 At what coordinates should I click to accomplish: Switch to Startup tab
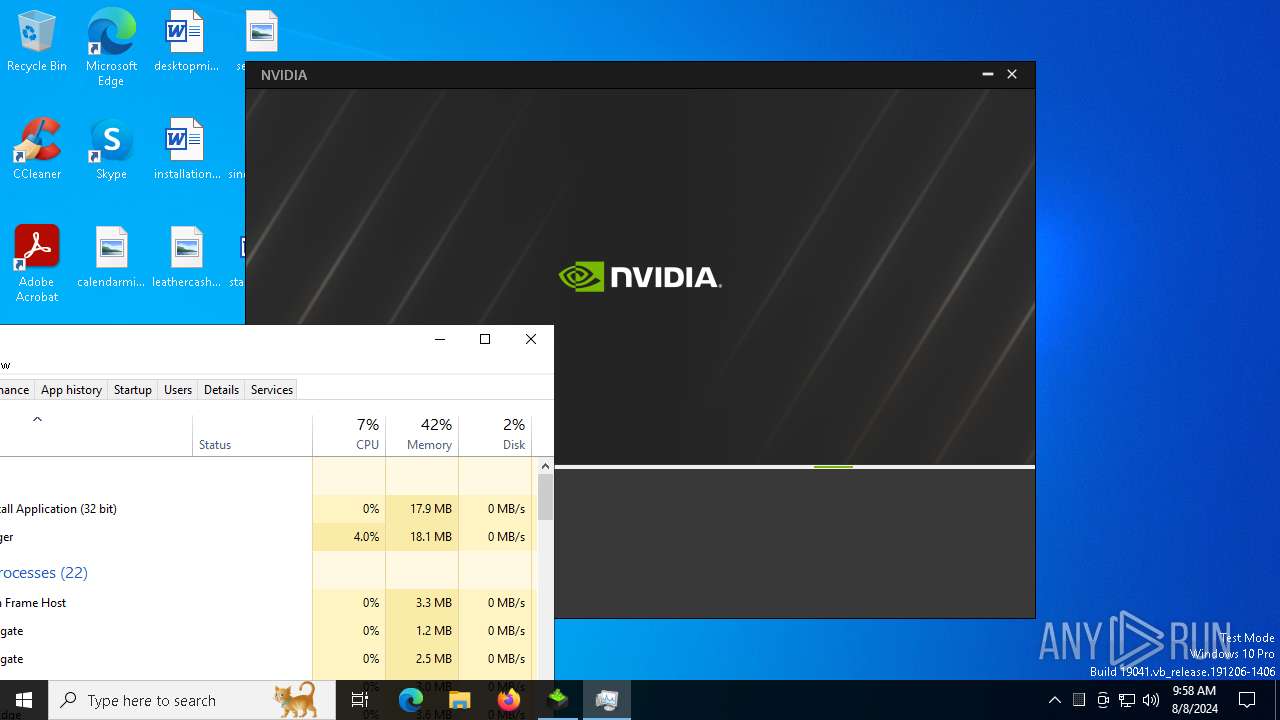(133, 390)
